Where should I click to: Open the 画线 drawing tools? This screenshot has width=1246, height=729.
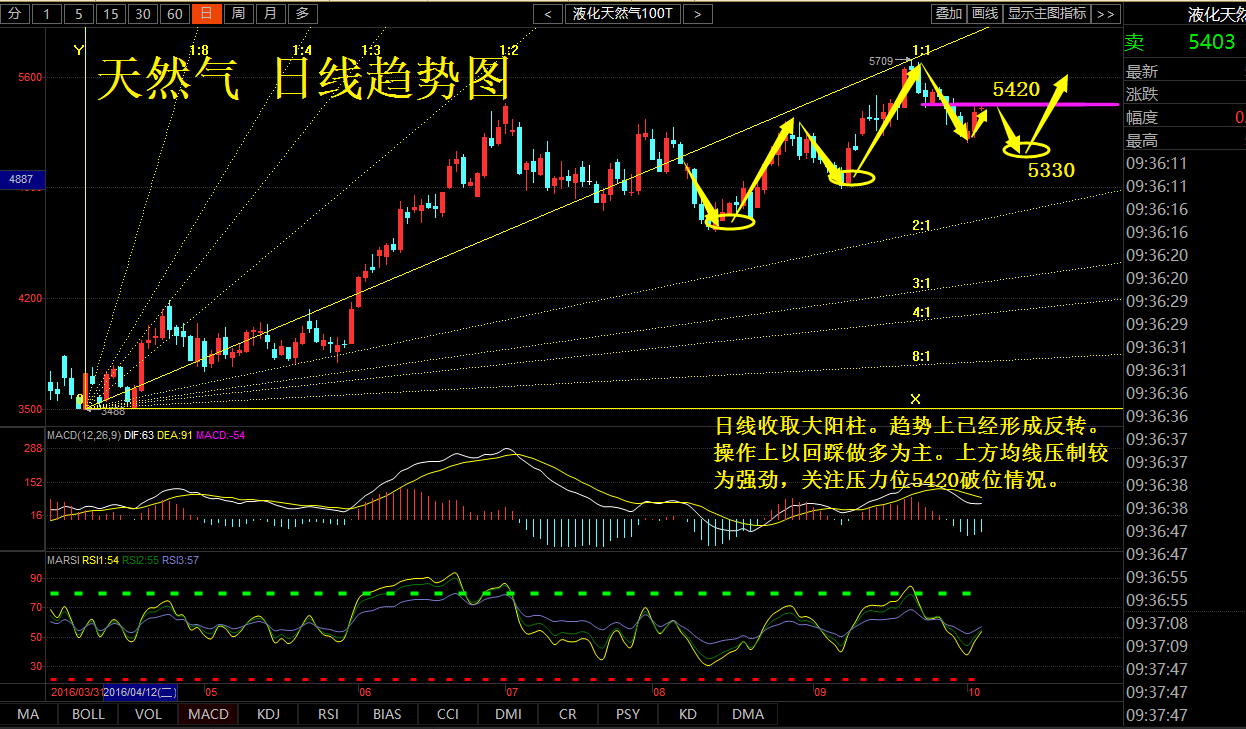[x=985, y=13]
